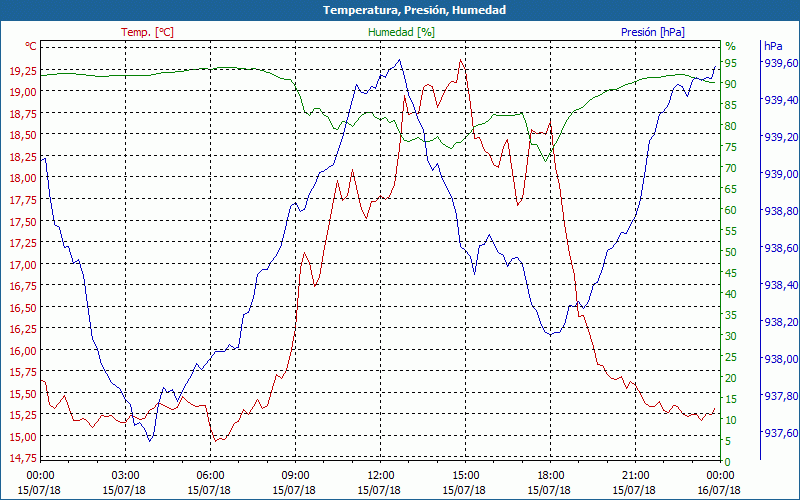Click temperature axis value '15,75'

click(23, 372)
